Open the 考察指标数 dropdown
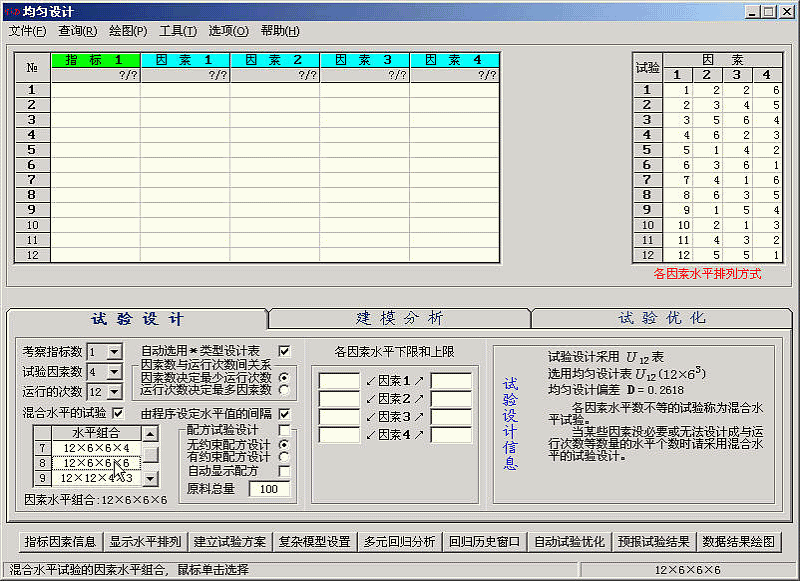 [x=114, y=352]
